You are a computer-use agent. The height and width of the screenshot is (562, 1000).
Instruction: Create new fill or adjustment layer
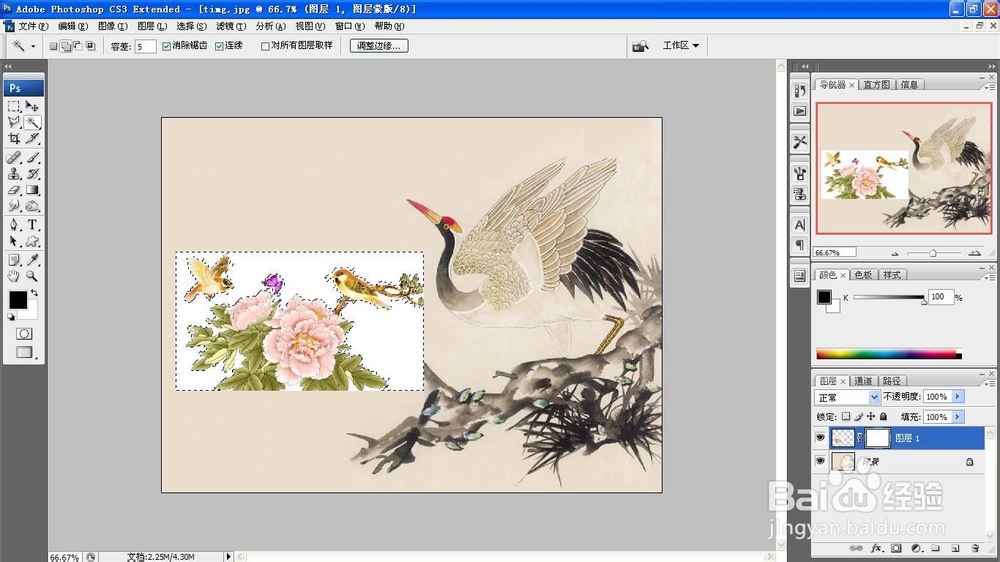click(x=916, y=548)
